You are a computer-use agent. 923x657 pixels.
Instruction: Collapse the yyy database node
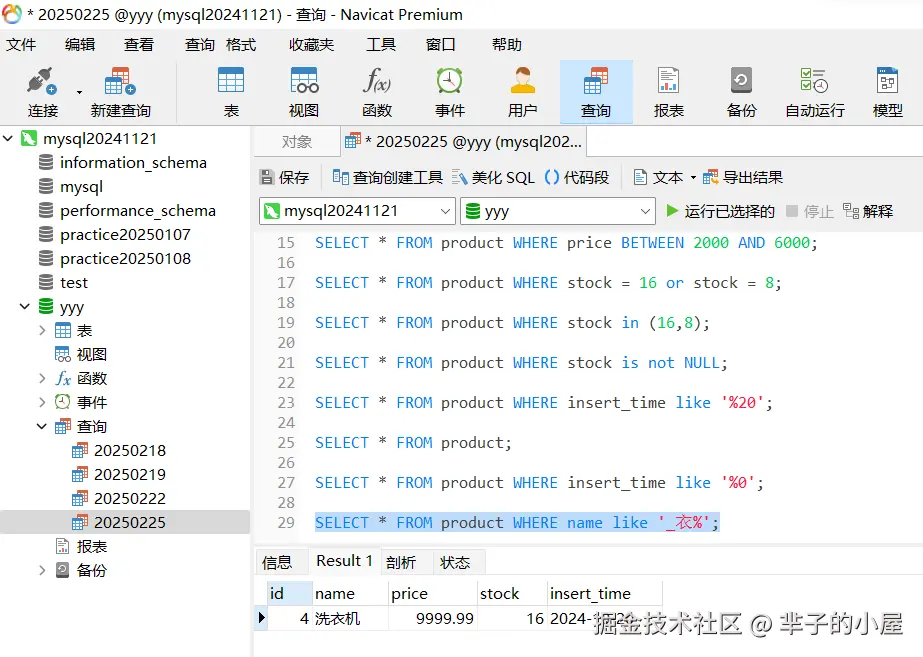[x=25, y=306]
